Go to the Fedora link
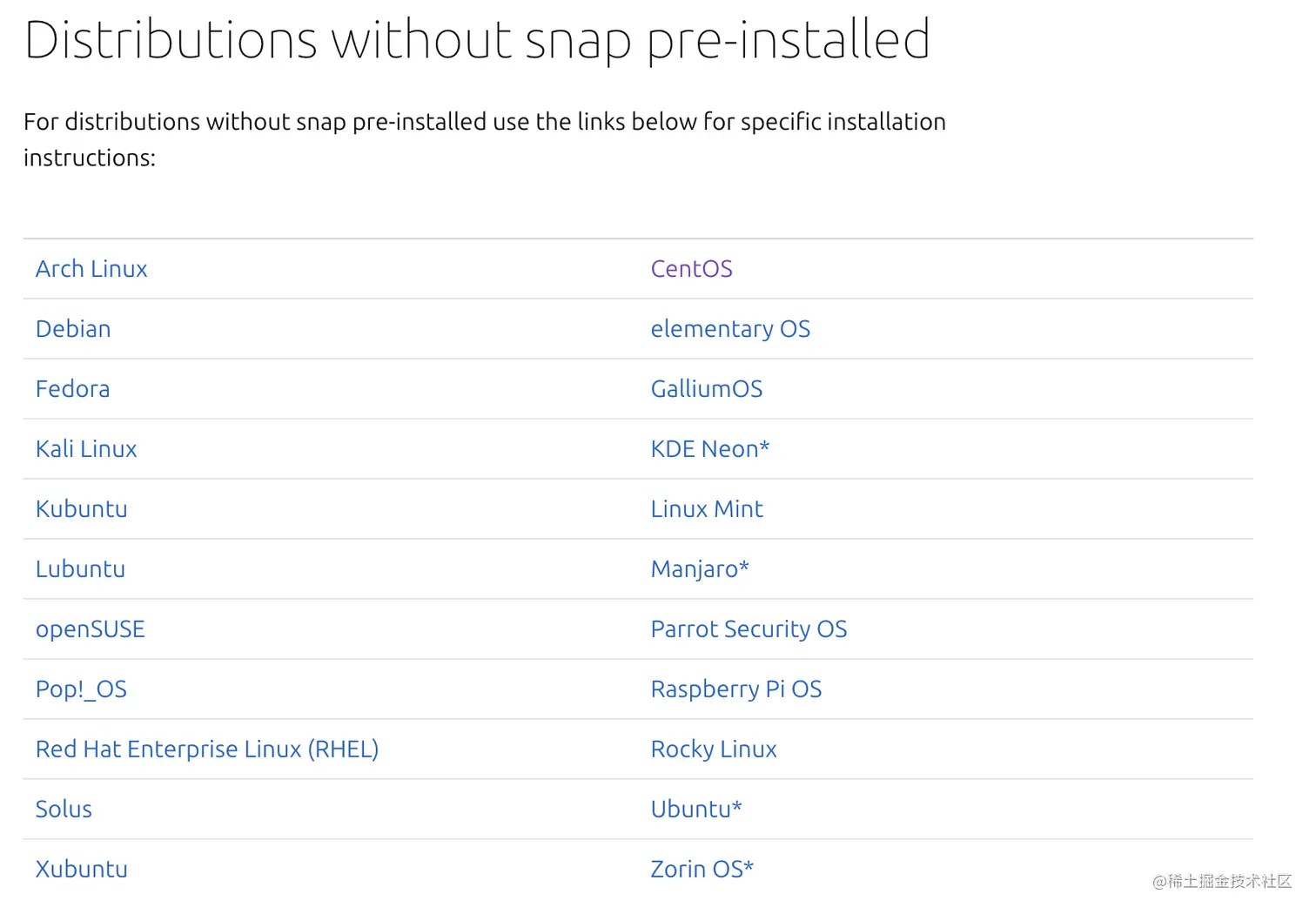 coord(72,389)
